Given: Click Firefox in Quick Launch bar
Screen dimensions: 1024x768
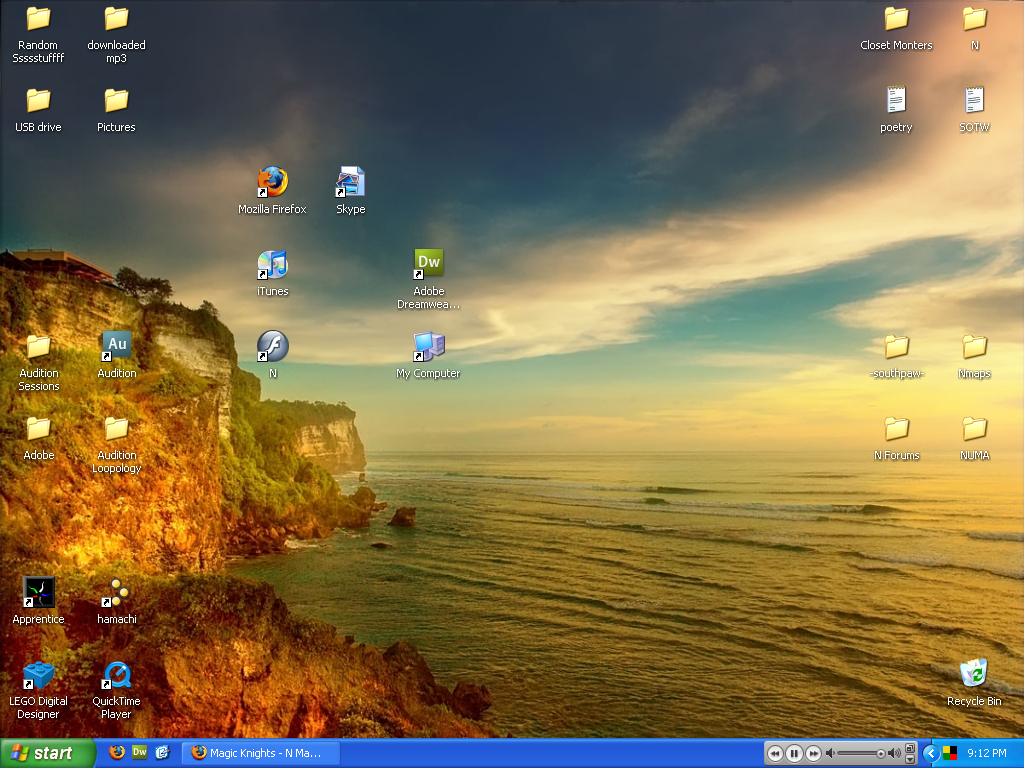Looking at the screenshot, I should coord(117,752).
